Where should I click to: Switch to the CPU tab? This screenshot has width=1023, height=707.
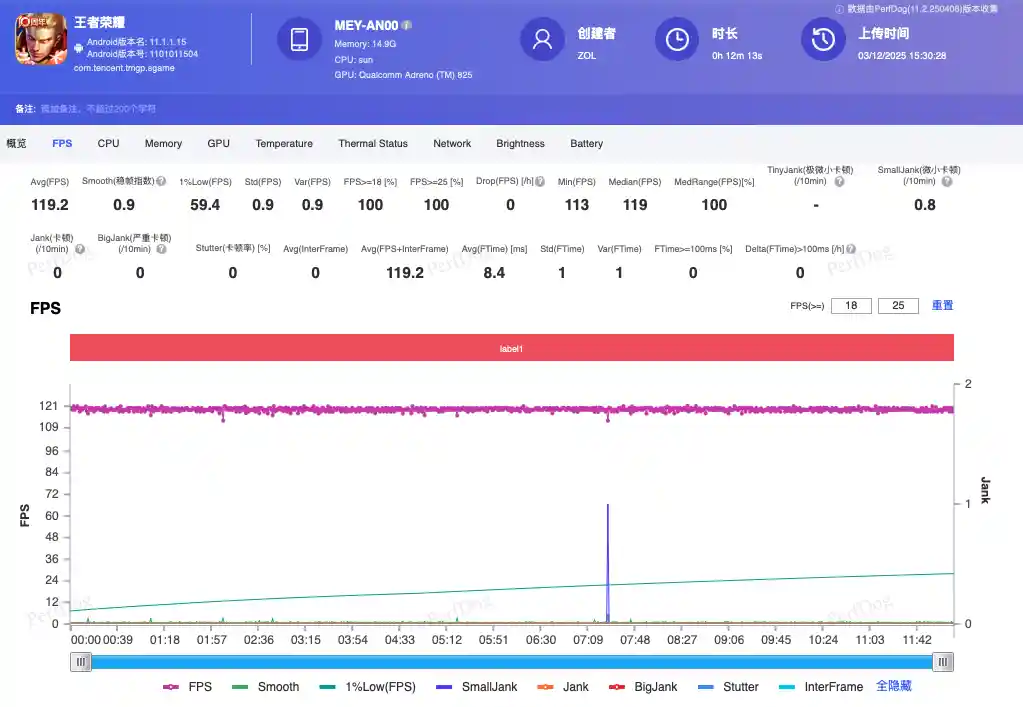107,143
